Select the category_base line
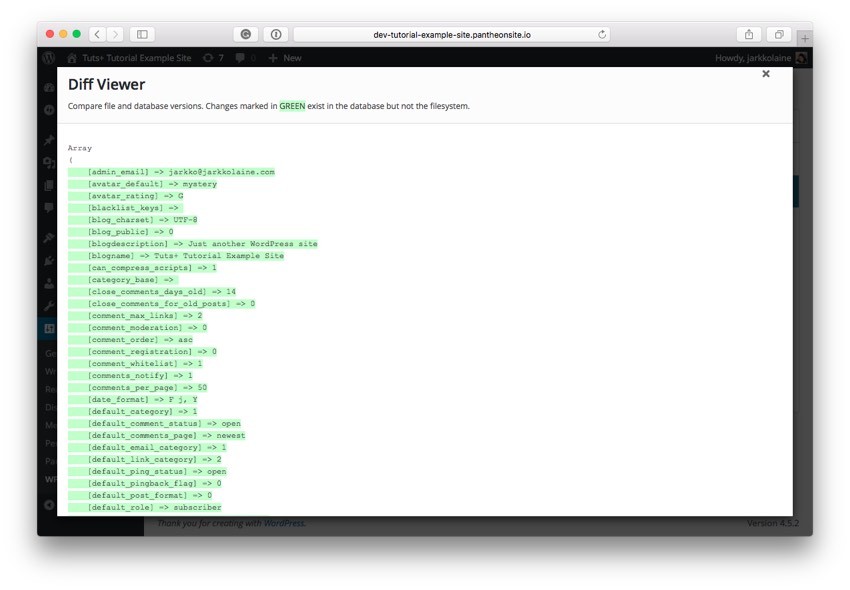 [x=123, y=279]
